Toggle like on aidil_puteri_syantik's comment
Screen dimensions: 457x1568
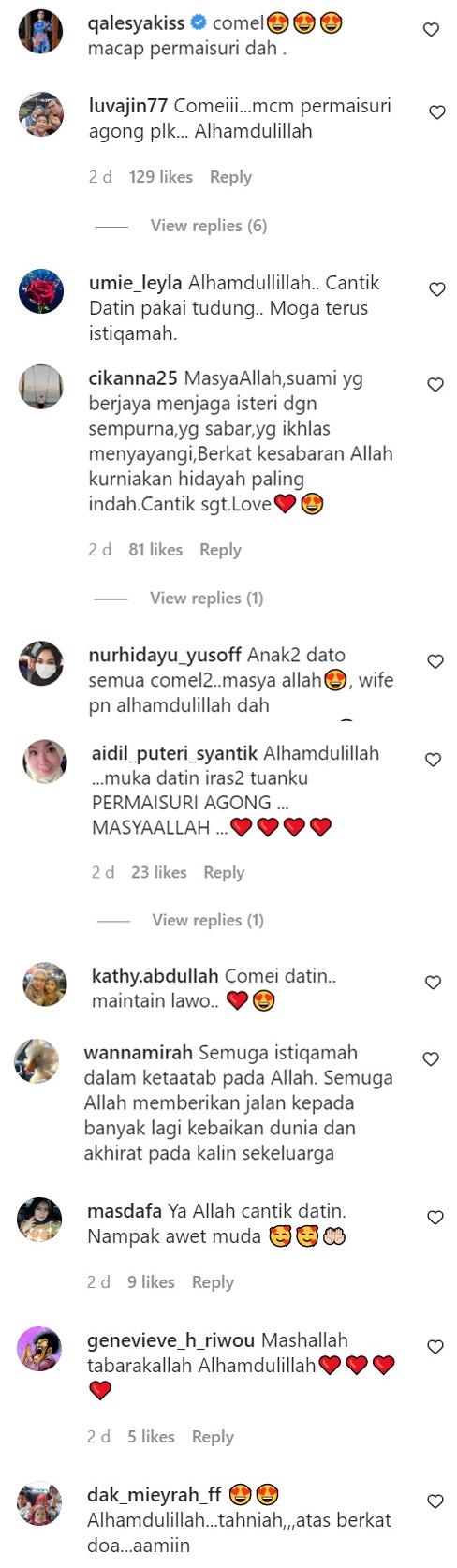click(433, 760)
